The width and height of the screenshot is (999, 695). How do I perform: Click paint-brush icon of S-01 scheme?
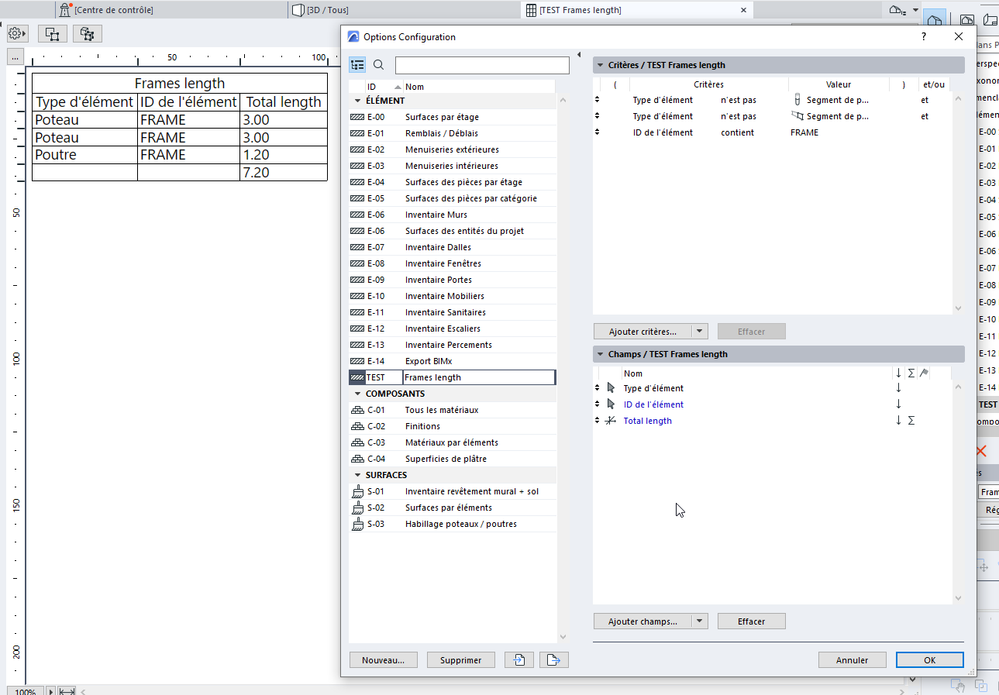[x=357, y=491]
